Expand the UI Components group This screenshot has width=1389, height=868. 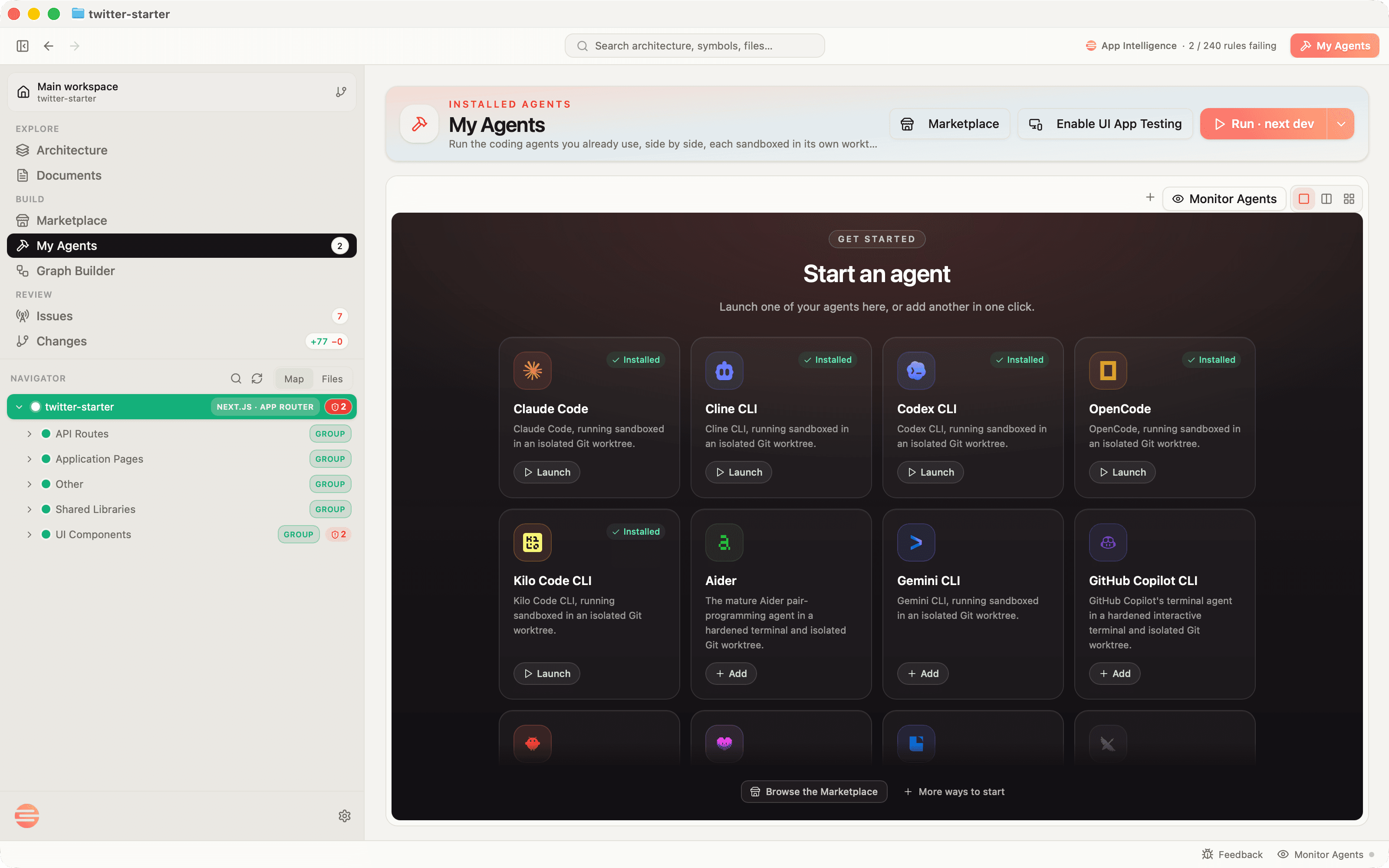pos(29,534)
